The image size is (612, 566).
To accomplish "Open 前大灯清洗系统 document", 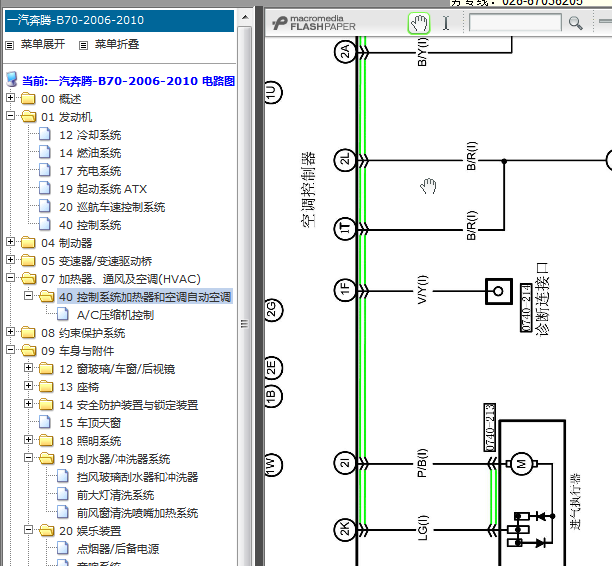I will tap(116, 495).
